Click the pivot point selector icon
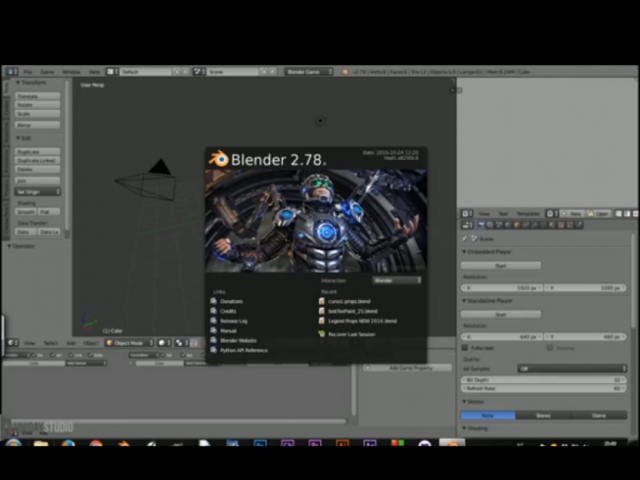 pyautogui.click(x=179, y=343)
